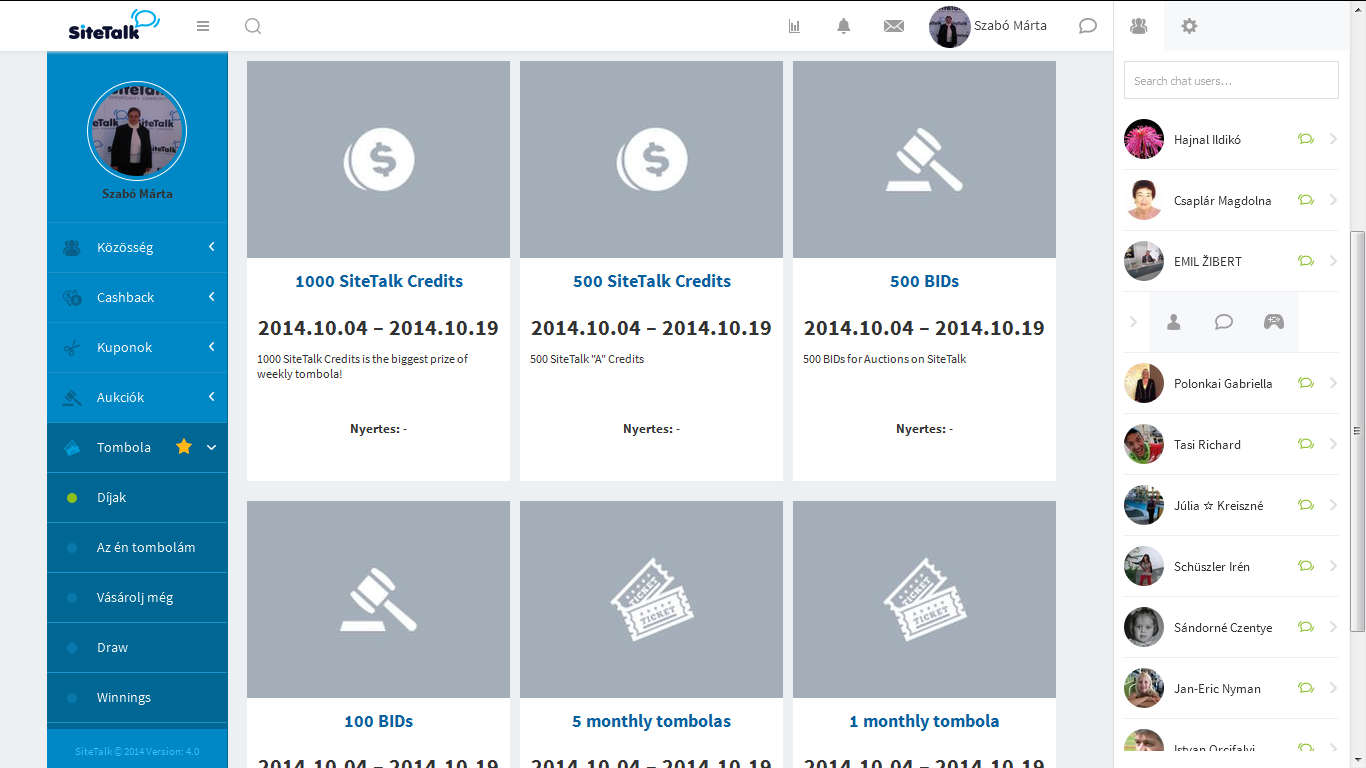
Task: Click the Cashback coins icon in sidebar
Action: coord(71,298)
